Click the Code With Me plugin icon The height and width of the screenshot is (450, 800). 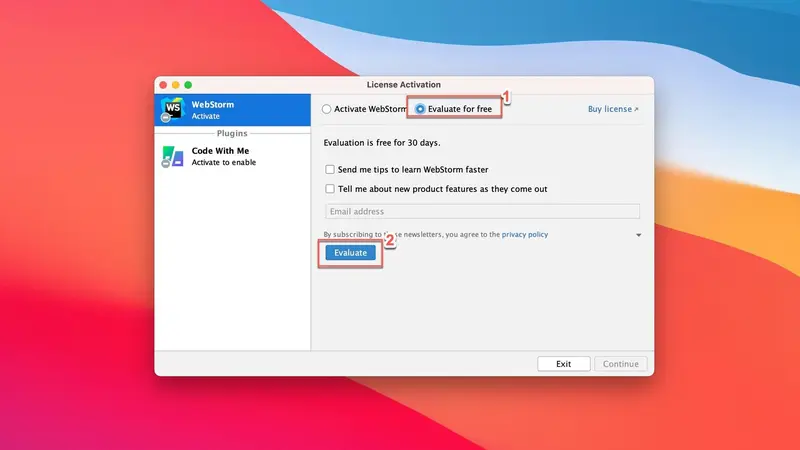click(x=172, y=156)
